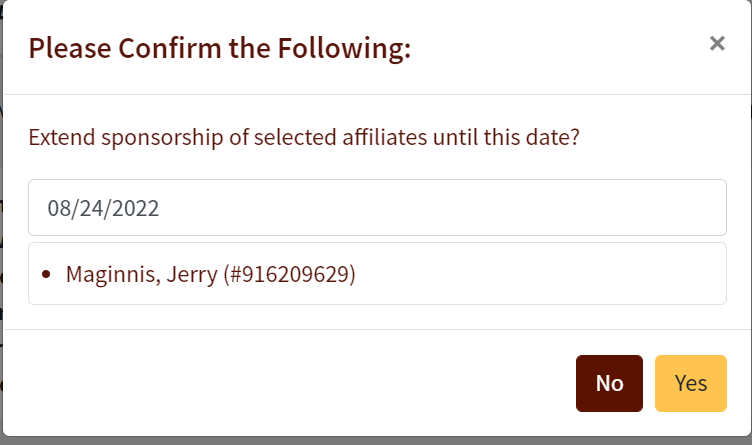Focus the sponsorship date input field
Viewport: 752px width, 445px height.
click(377, 208)
